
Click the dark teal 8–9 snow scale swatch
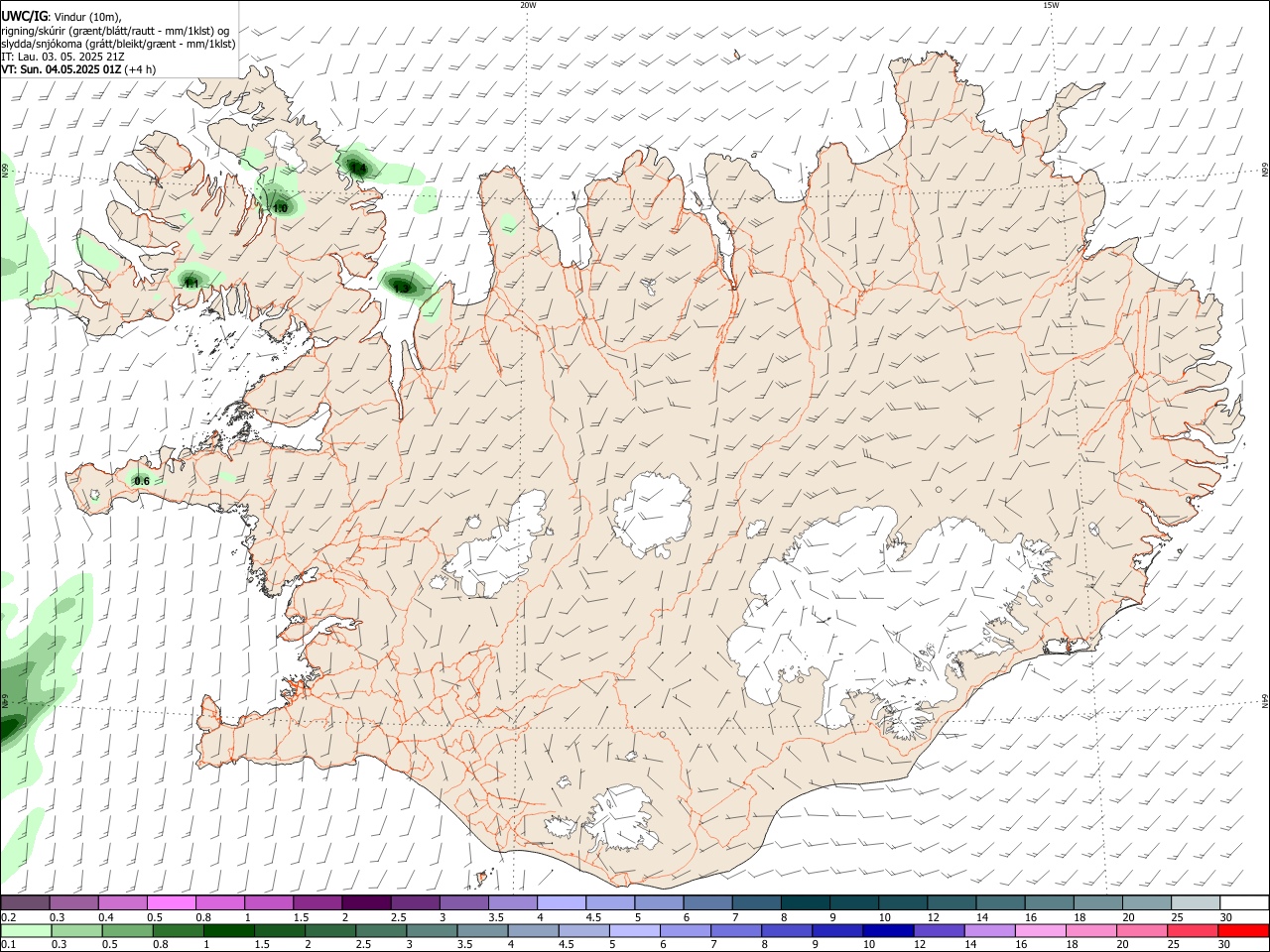[x=806, y=903]
